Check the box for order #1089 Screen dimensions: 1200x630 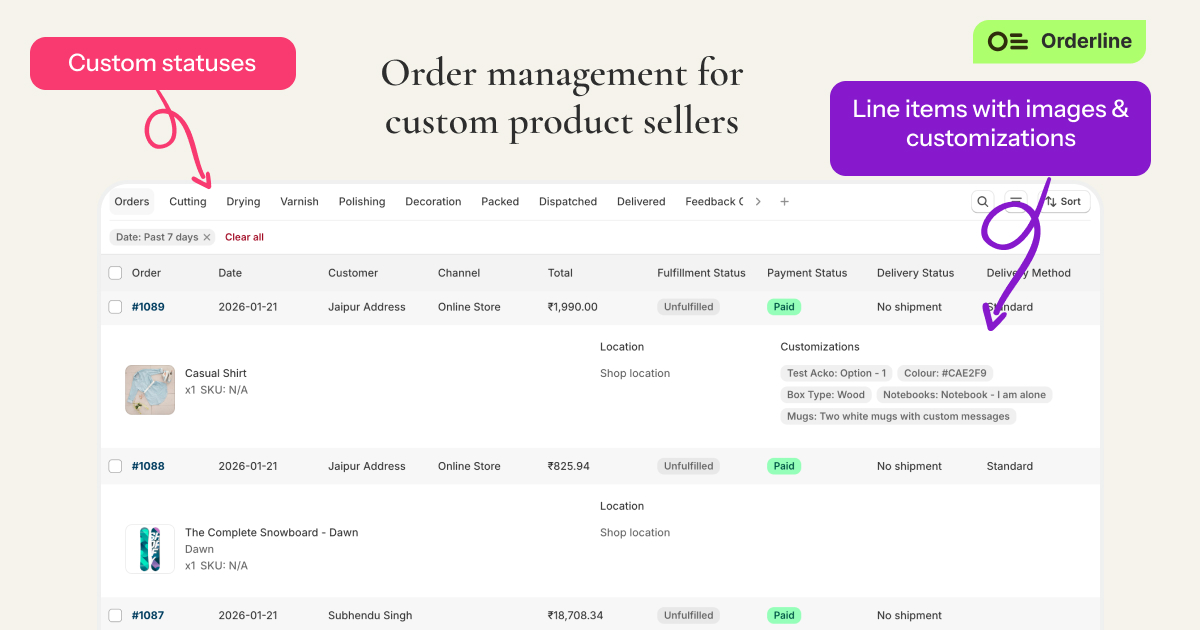click(115, 307)
